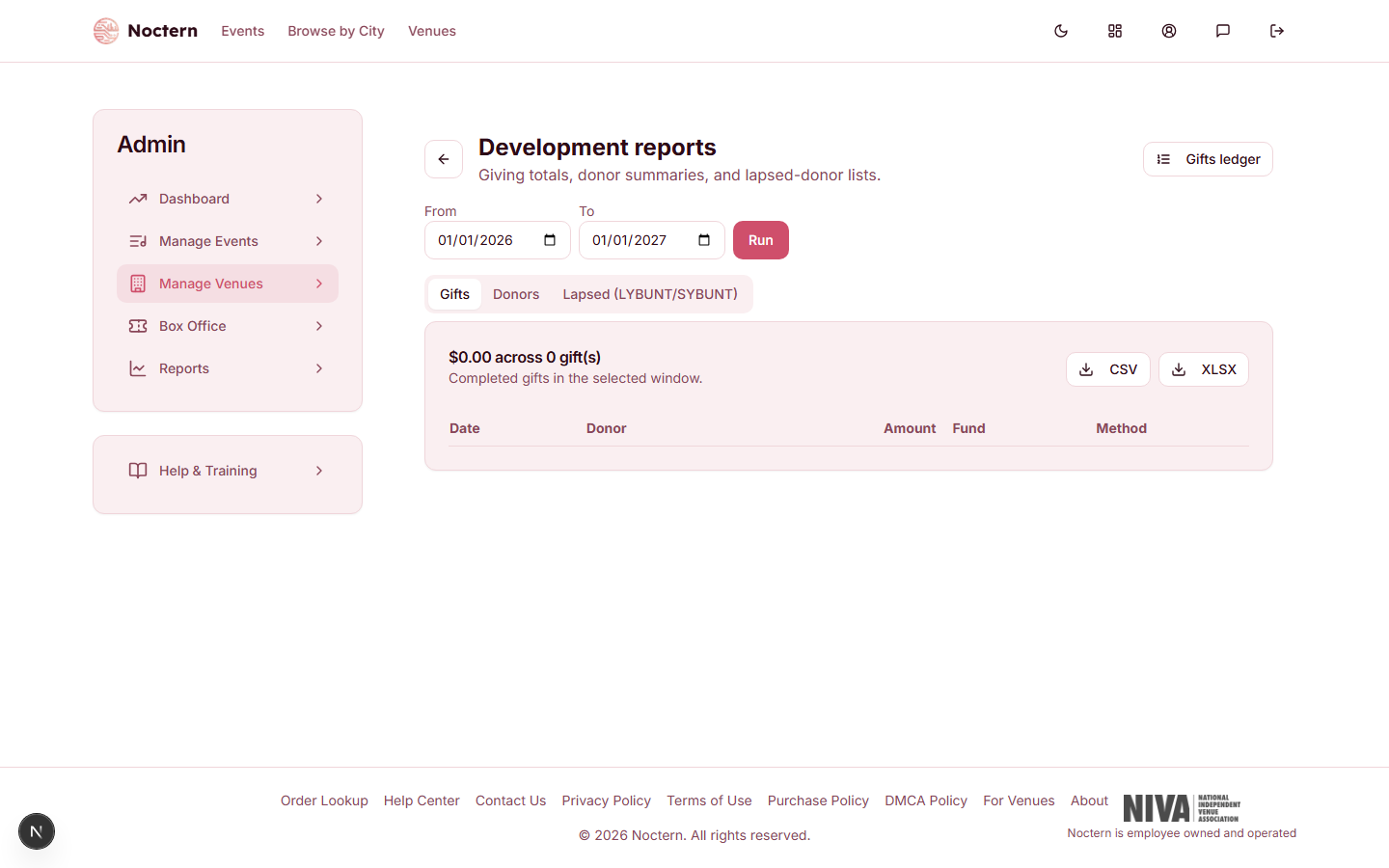1389x868 pixels.
Task: Expand the Reports chevron
Action: tap(319, 368)
